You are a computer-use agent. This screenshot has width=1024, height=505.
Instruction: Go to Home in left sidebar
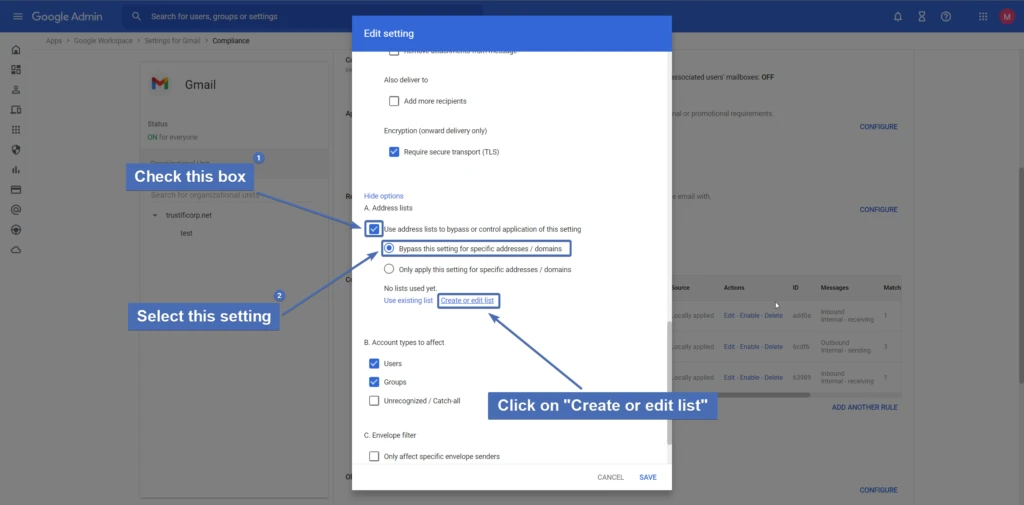16,50
